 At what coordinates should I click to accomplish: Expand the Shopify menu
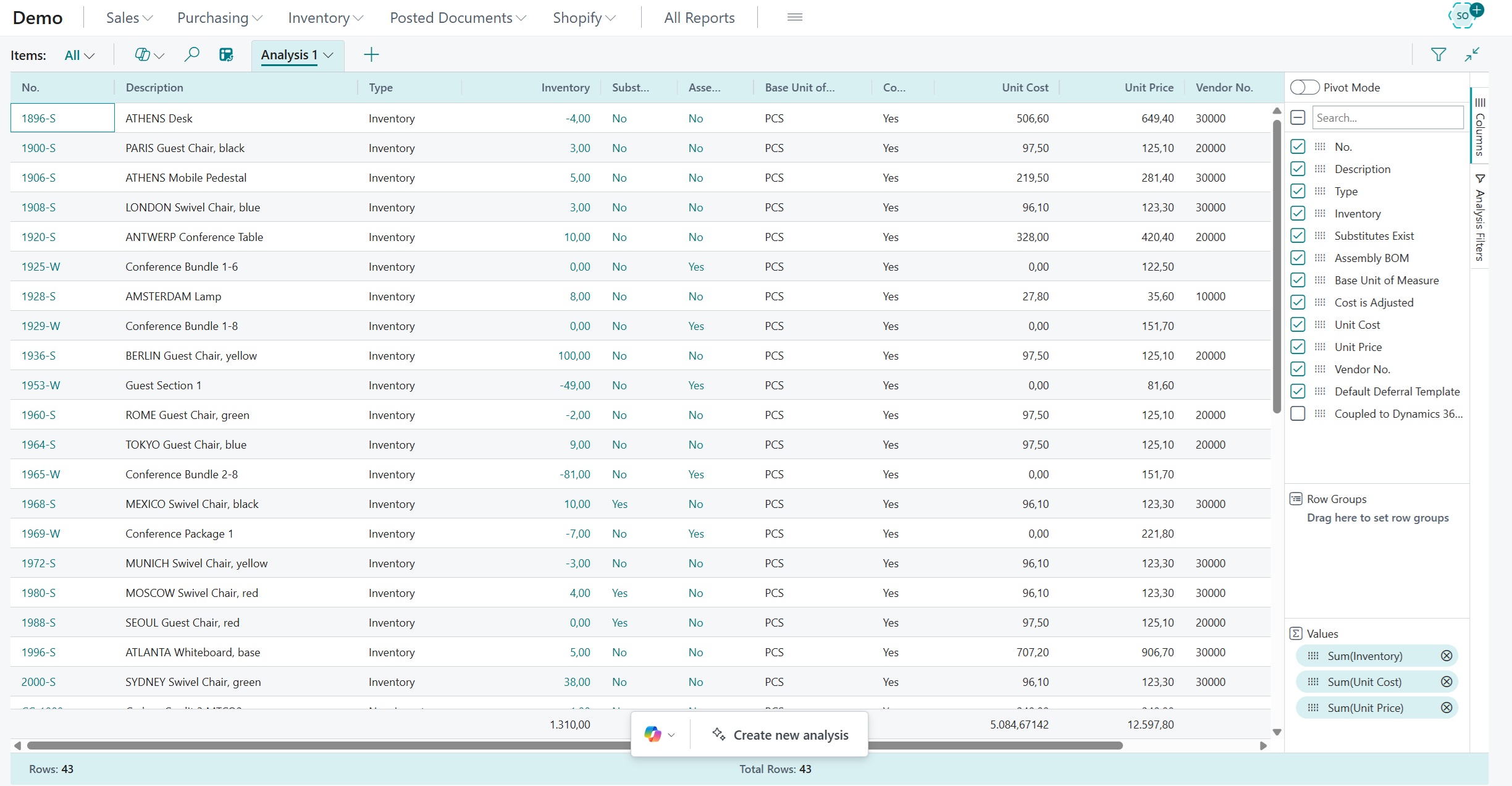coord(584,18)
